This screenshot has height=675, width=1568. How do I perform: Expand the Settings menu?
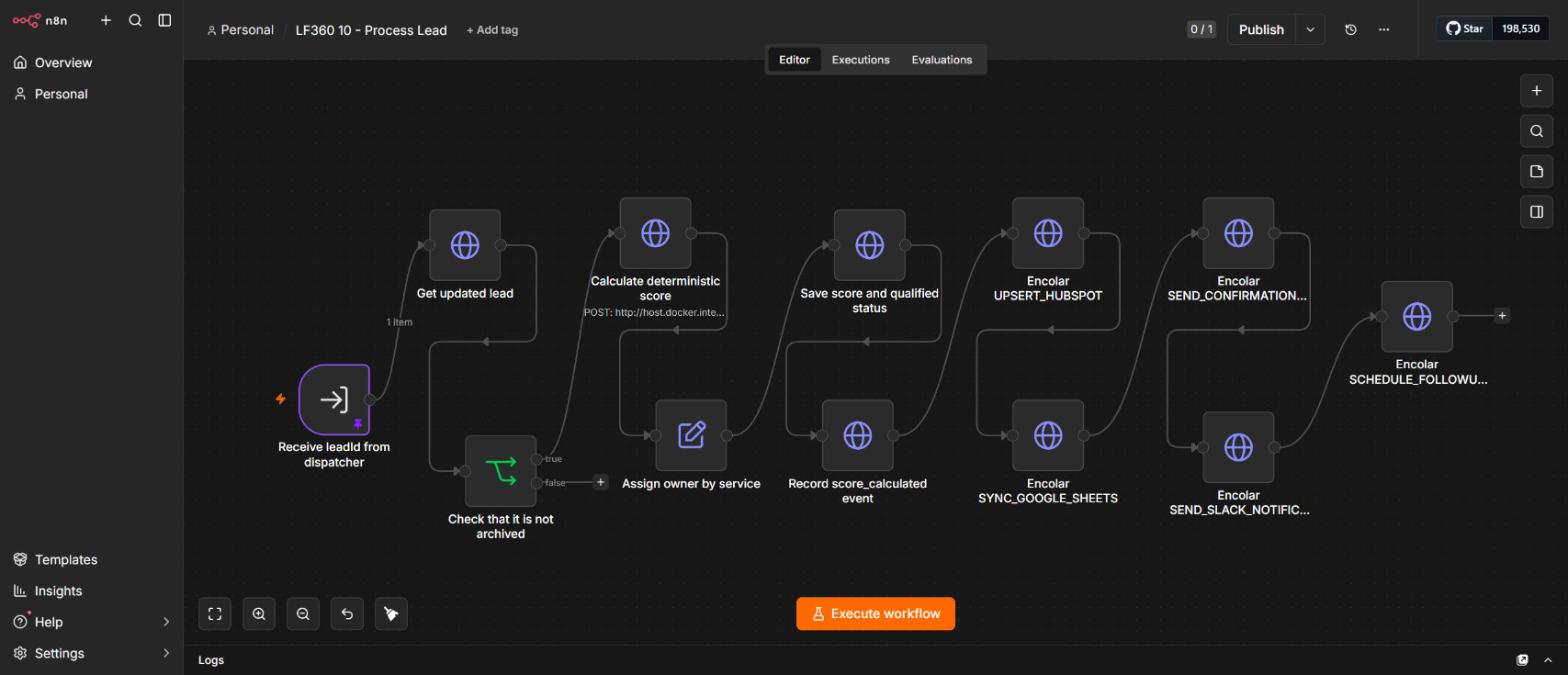coord(91,652)
